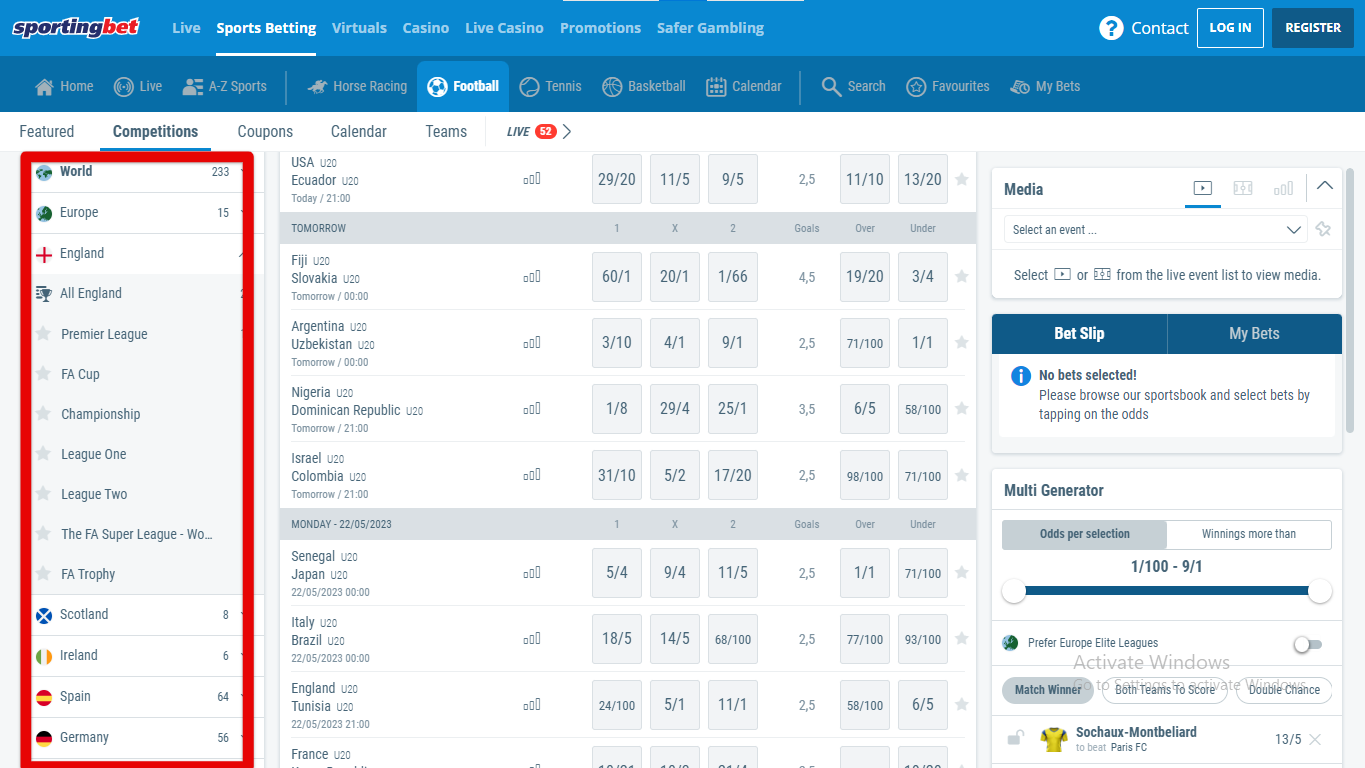
Task: Select Tennis sport
Action: [551, 86]
